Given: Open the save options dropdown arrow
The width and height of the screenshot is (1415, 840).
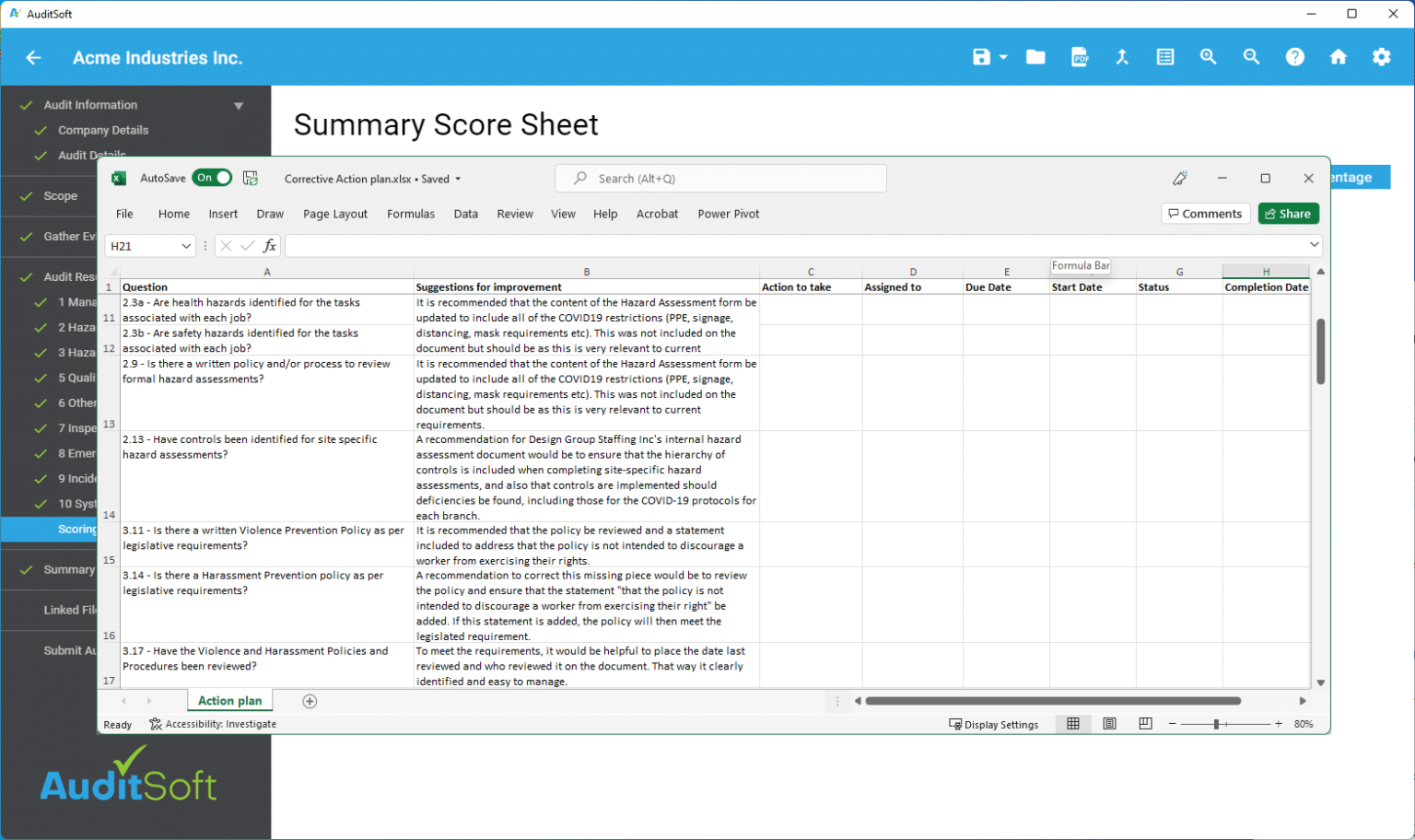Looking at the screenshot, I should [x=1003, y=56].
